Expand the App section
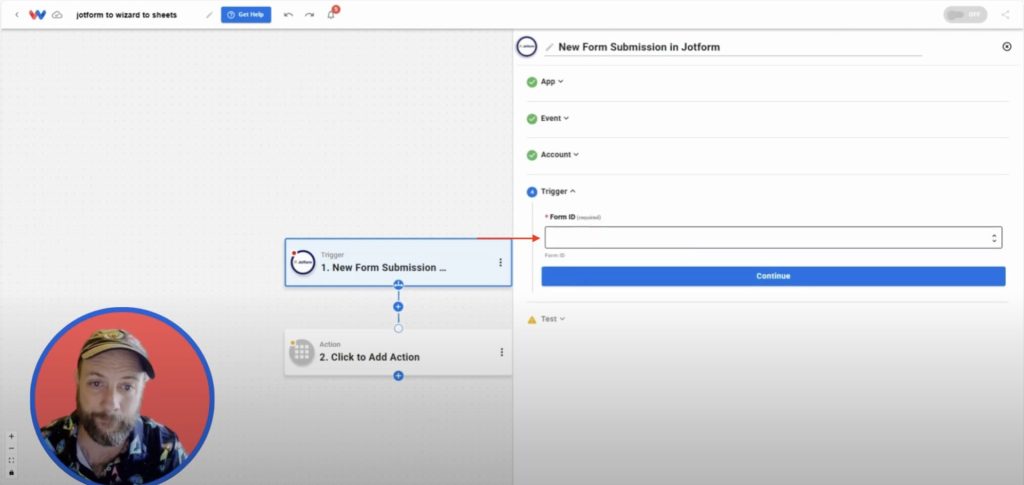 [552, 82]
